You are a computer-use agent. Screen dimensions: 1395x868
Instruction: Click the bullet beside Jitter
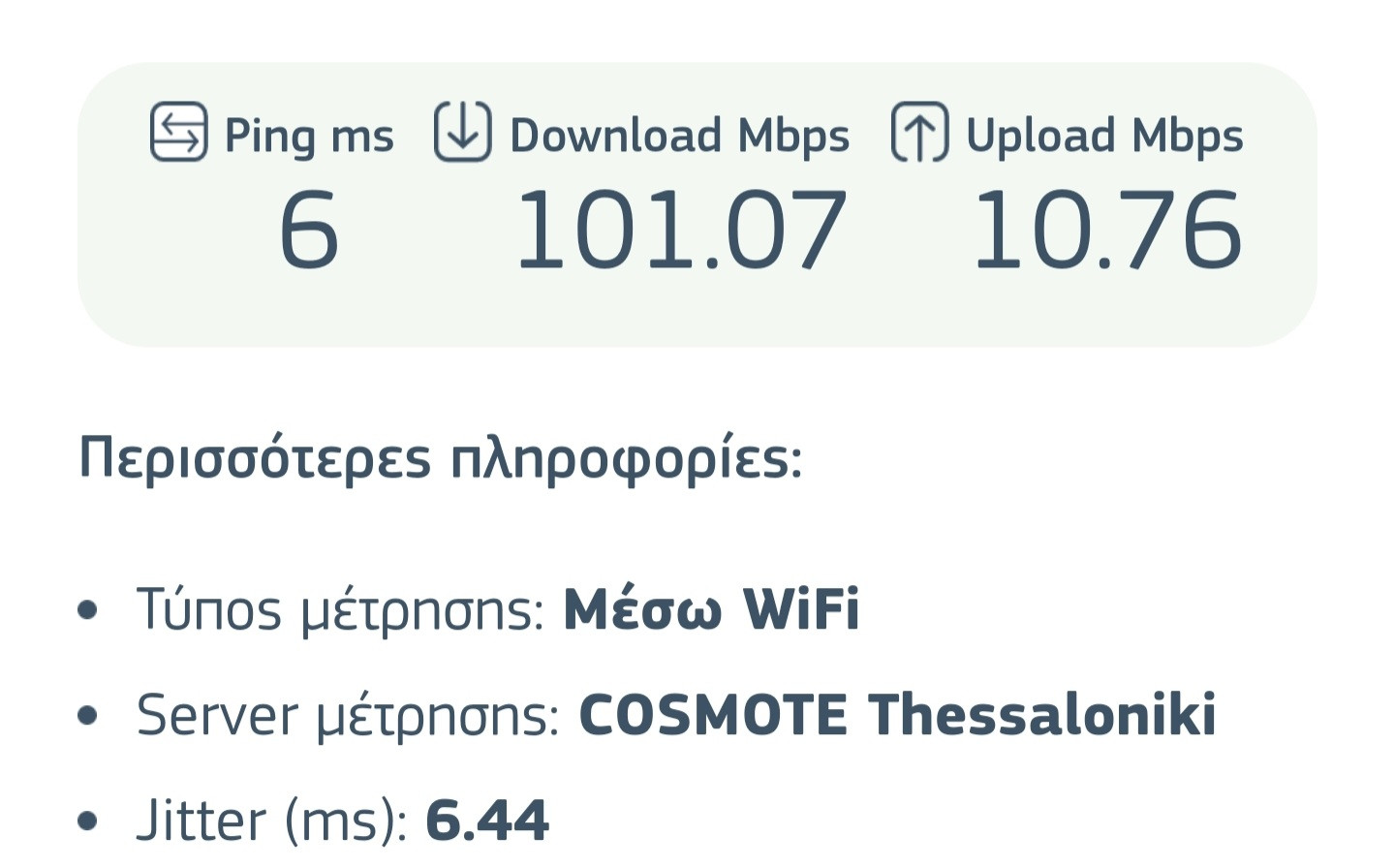(88, 821)
